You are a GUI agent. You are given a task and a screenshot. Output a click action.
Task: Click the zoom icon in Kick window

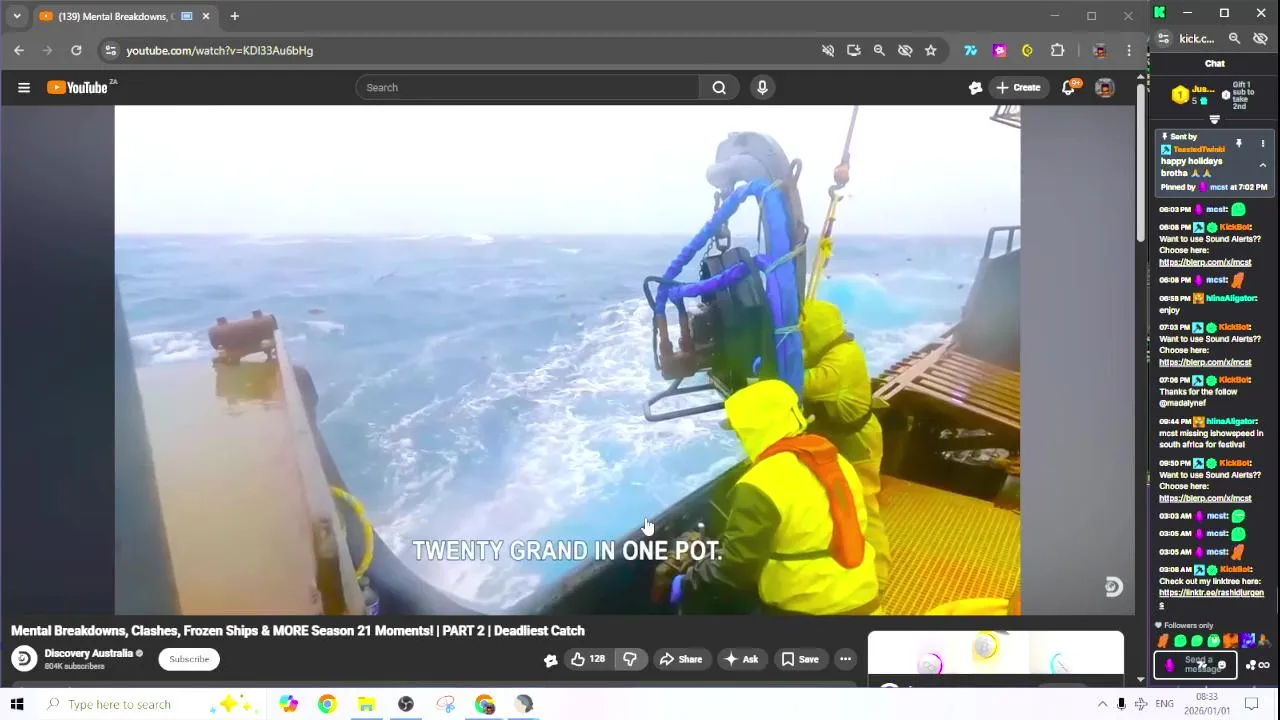[1234, 39]
